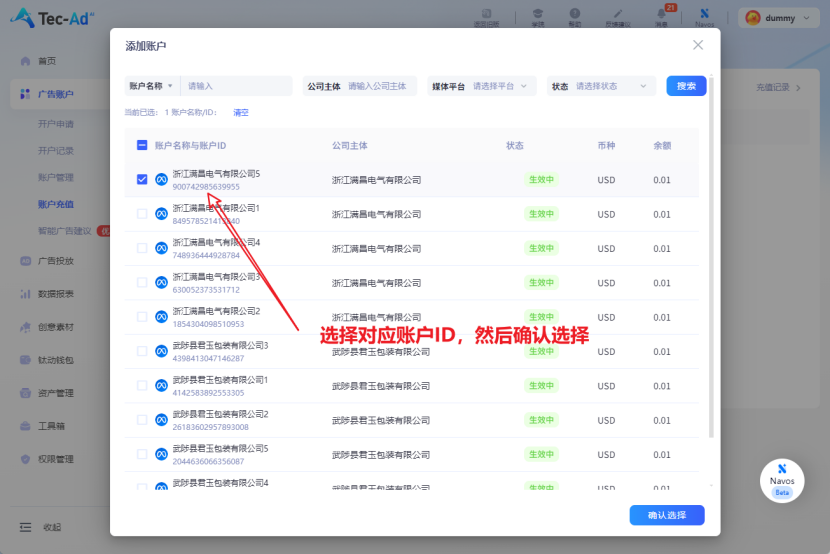This screenshot has height=554, width=830.
Task: Open 开户记录 submenu item
Action: 56,151
